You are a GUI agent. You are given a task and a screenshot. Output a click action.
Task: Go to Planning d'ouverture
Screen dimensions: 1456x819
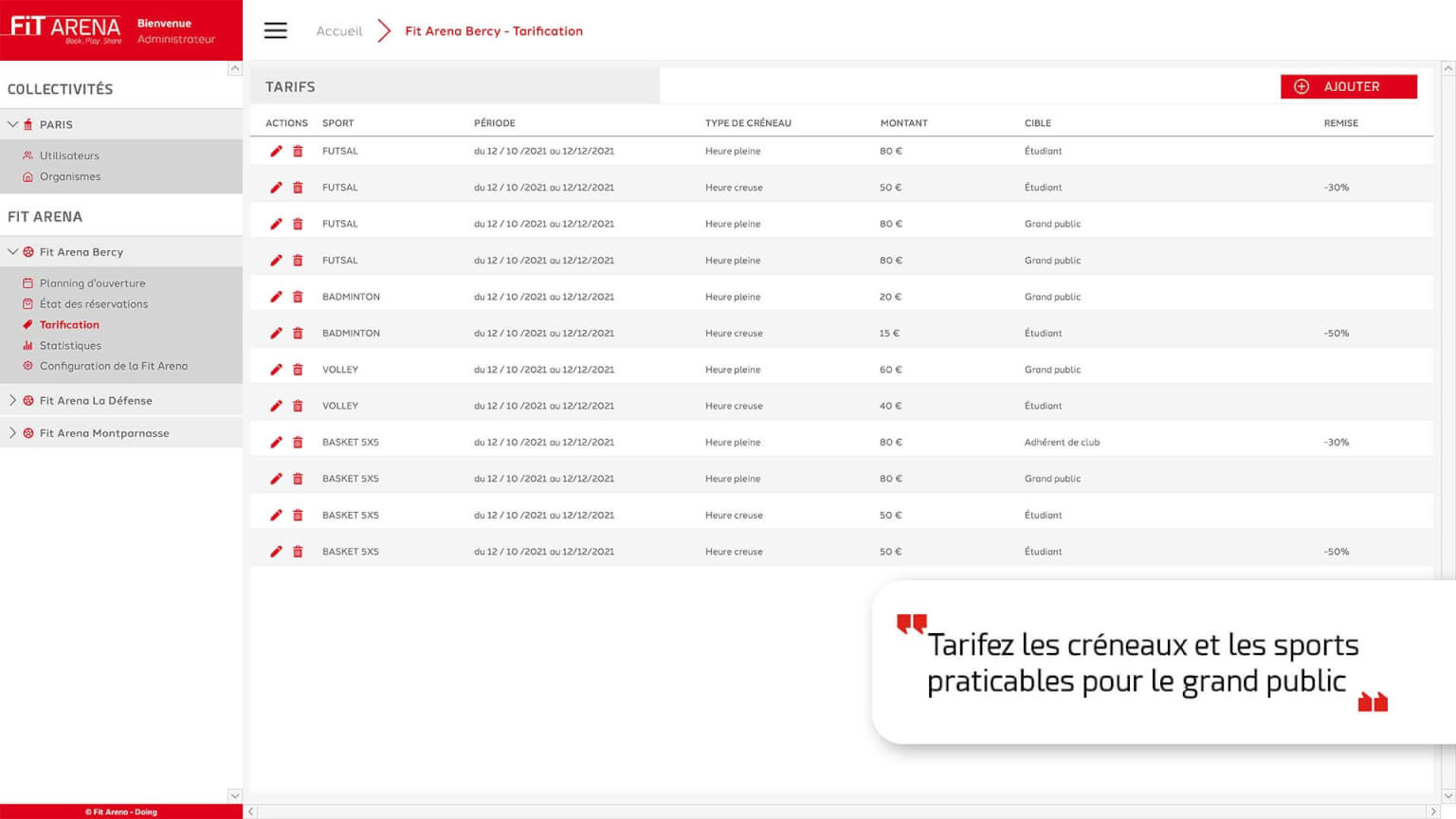(92, 283)
